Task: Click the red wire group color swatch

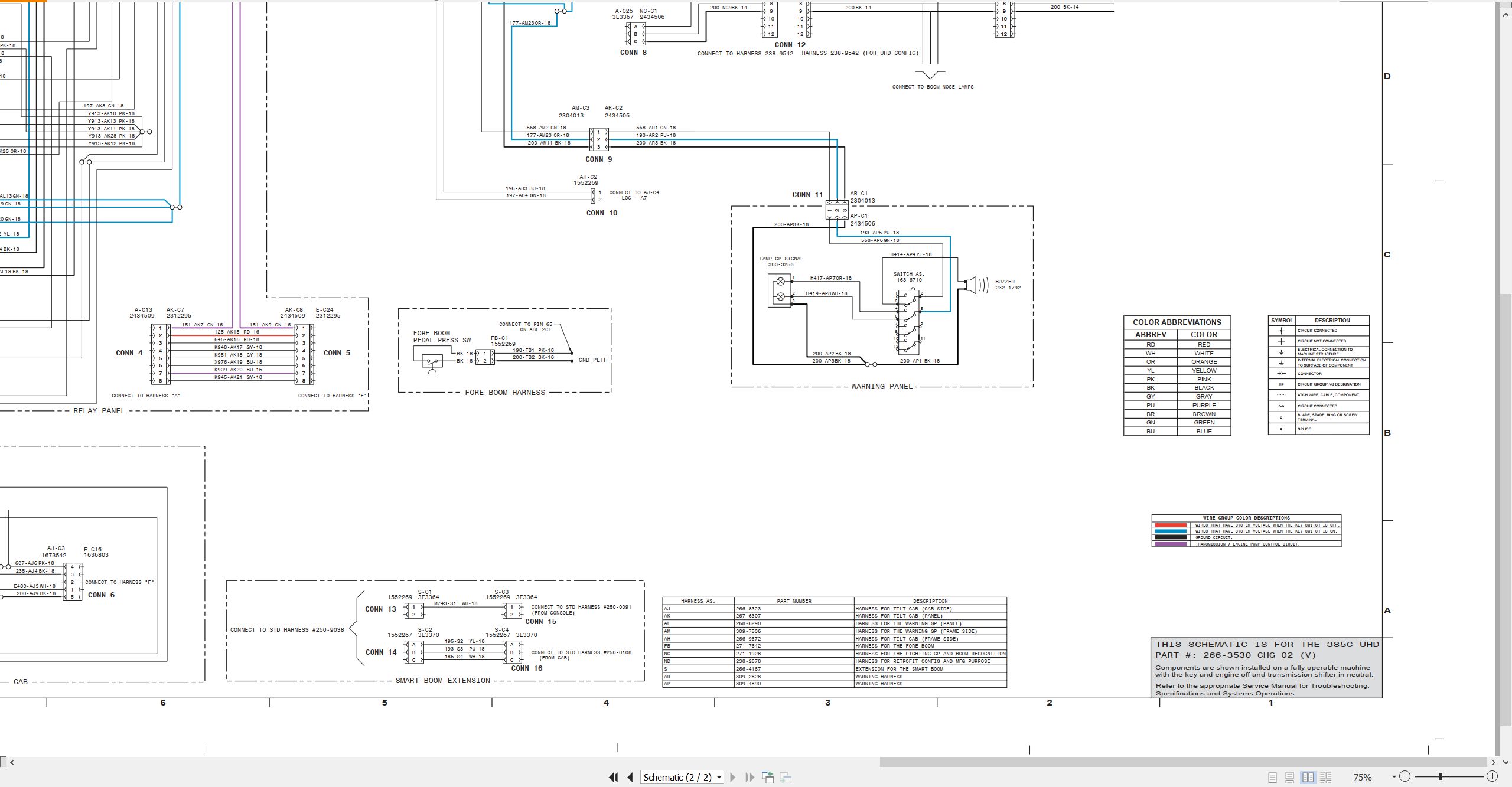Action: tap(1171, 525)
